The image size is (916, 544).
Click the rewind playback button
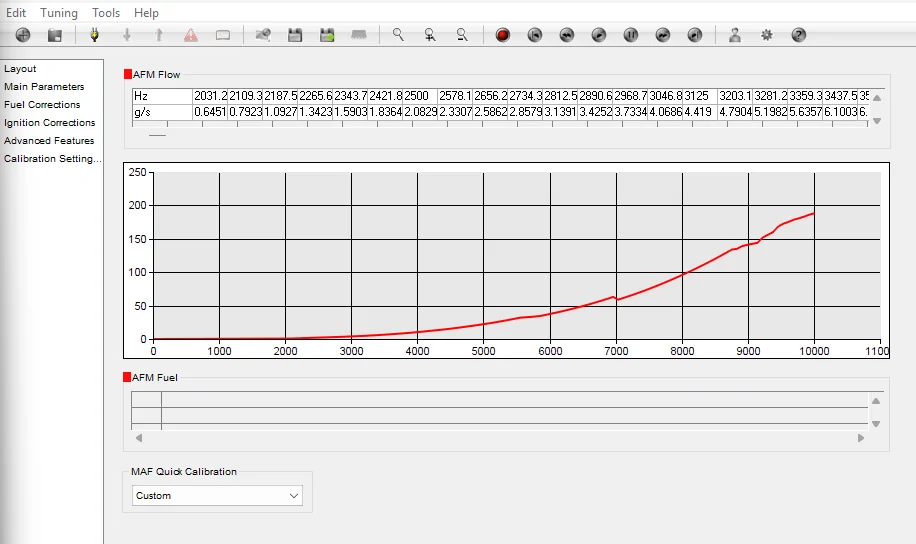(567, 35)
